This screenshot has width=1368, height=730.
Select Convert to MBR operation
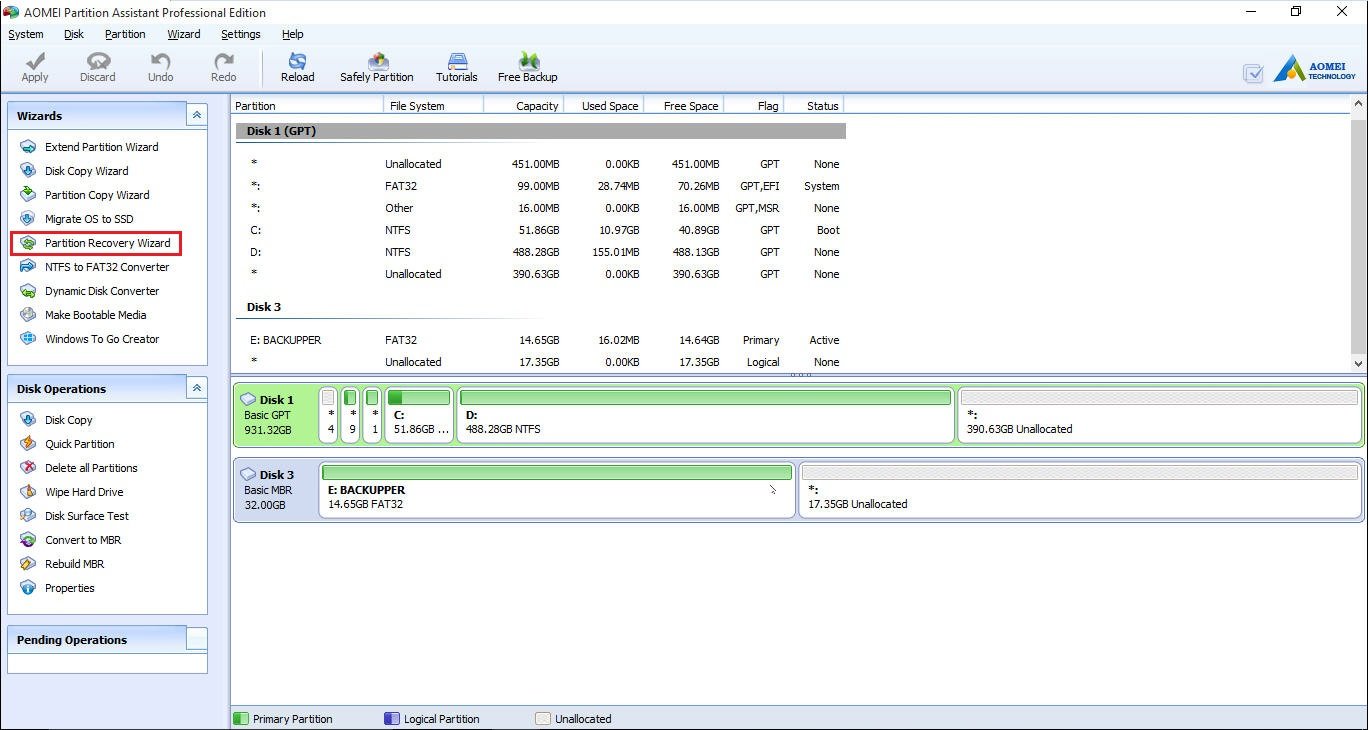[x=71, y=540]
